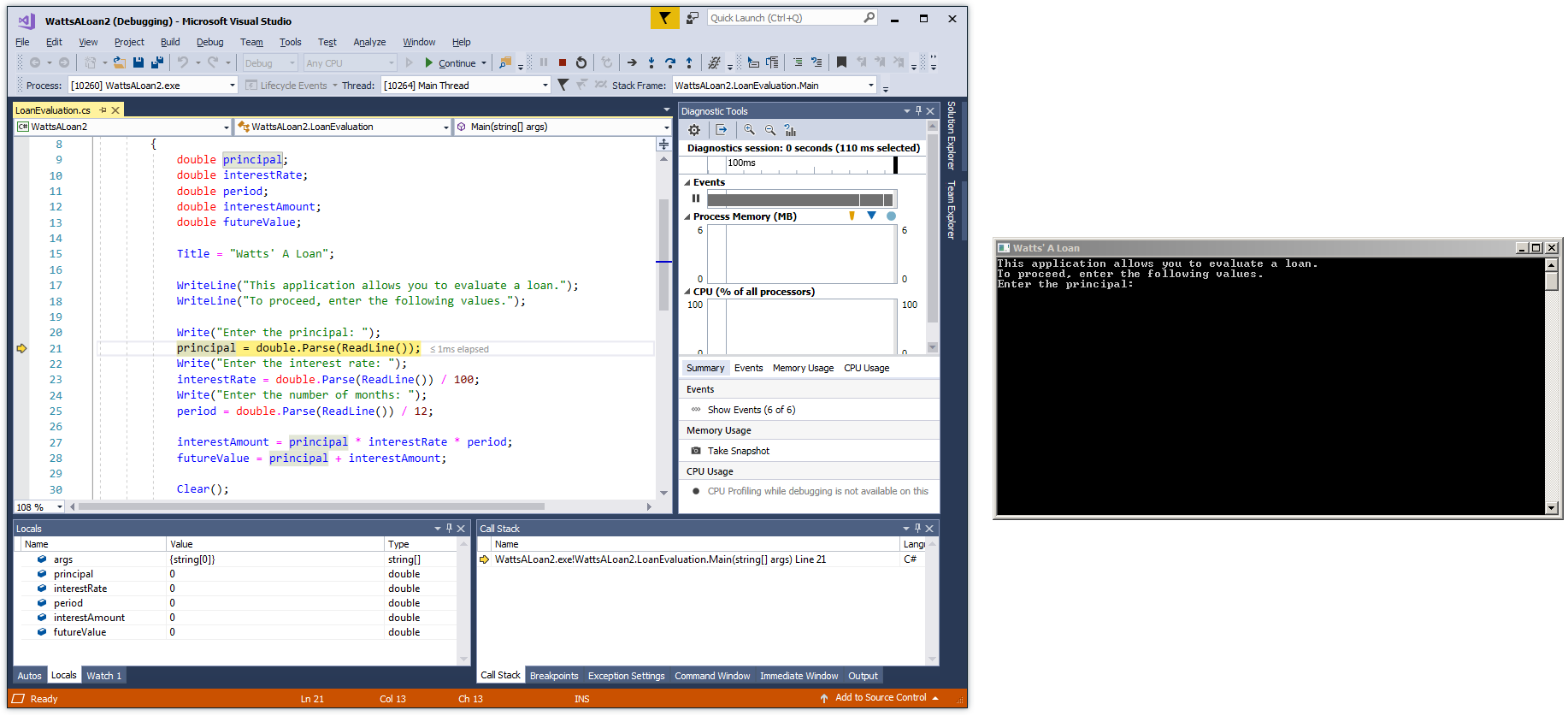The image size is (1568, 716).
Task: Click the Uncomment selected lines icon
Action: click(816, 62)
